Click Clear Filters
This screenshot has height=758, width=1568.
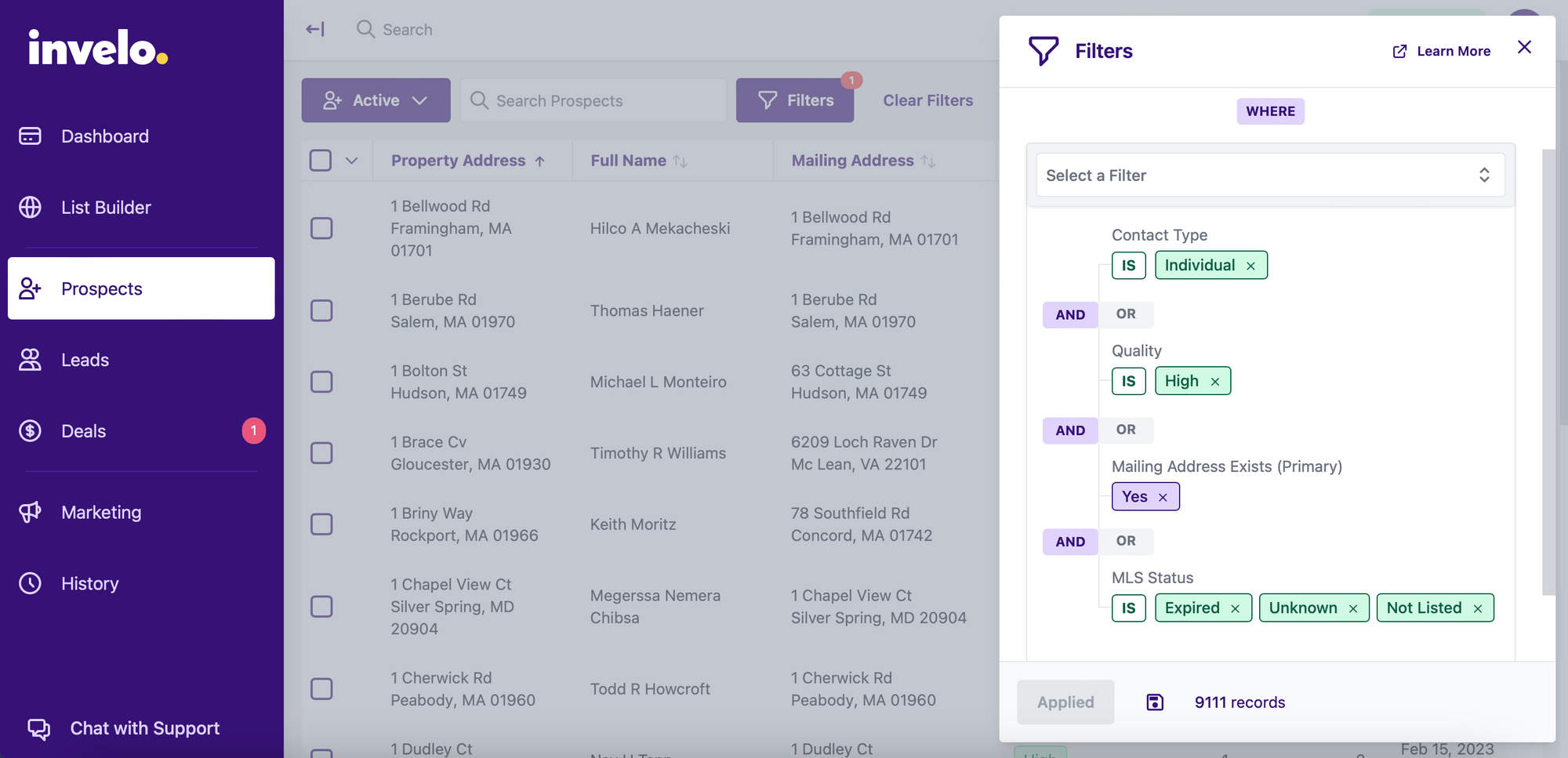coord(928,100)
